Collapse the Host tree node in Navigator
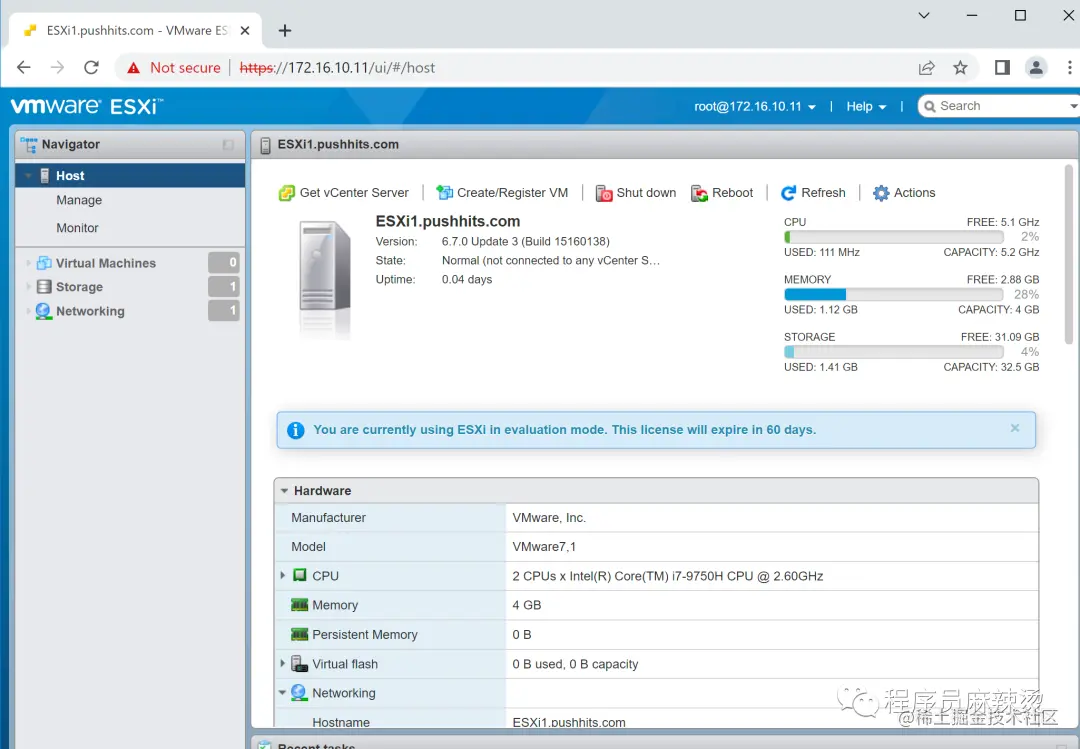 coord(28,176)
